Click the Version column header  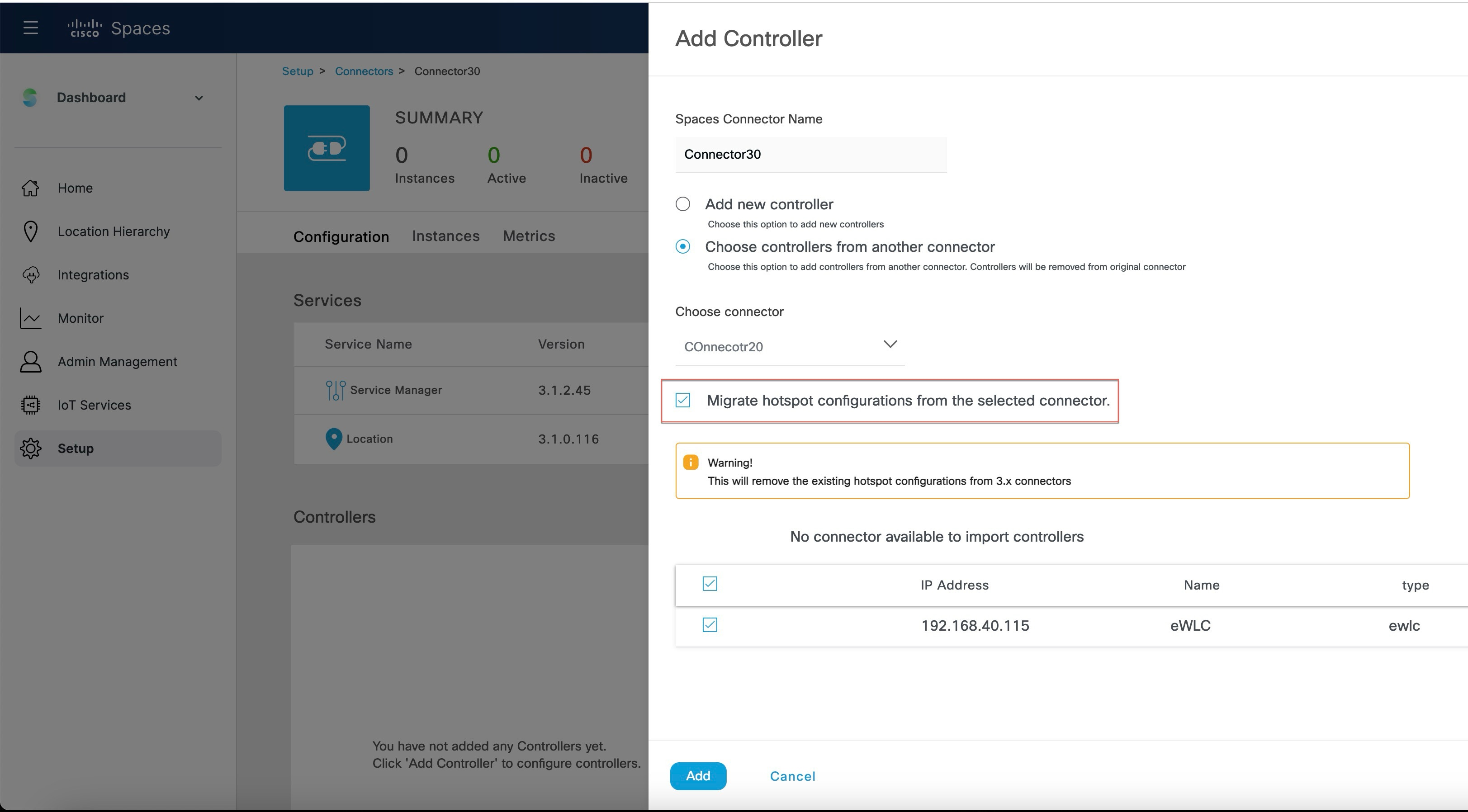(561, 344)
